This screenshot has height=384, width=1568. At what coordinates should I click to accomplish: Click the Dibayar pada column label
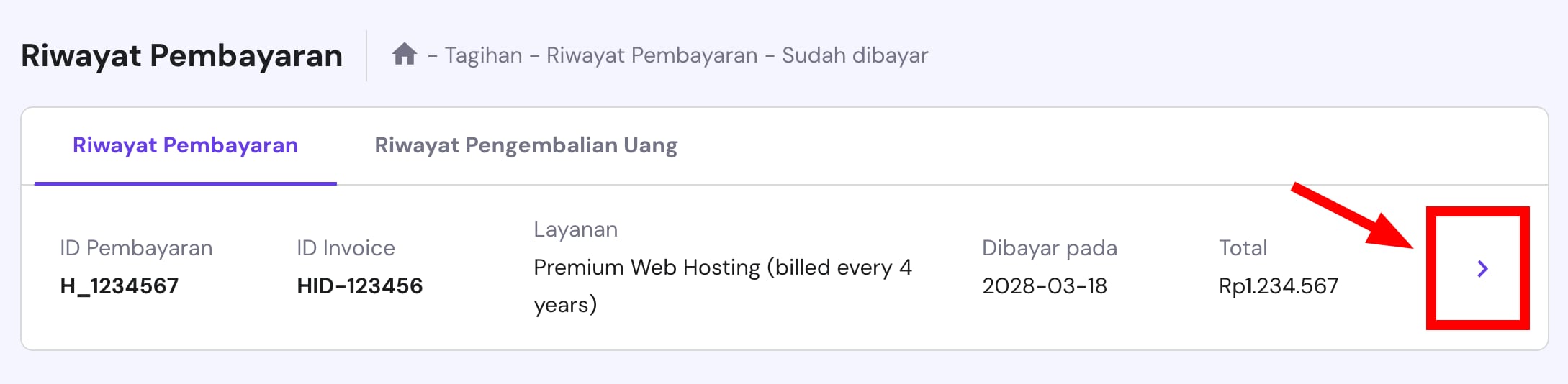point(1049,248)
